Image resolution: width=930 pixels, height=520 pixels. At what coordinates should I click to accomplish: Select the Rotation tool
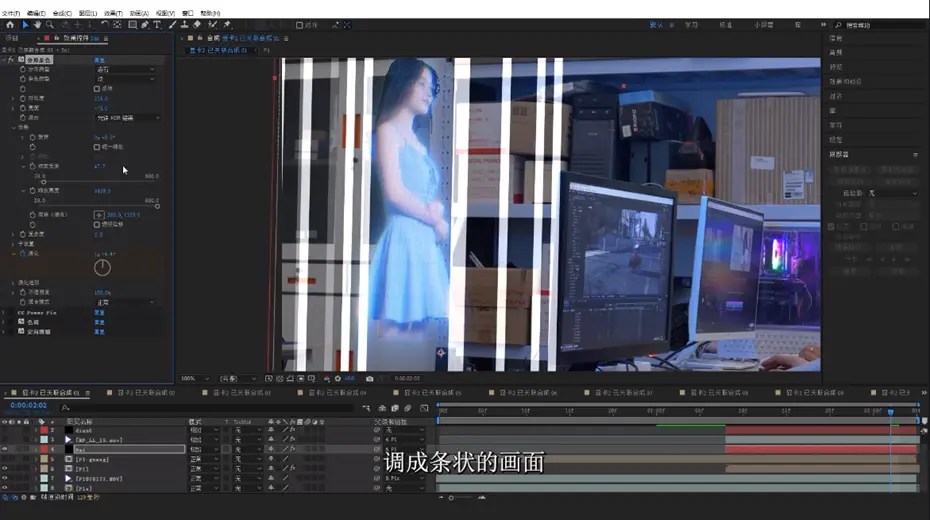click(104, 25)
